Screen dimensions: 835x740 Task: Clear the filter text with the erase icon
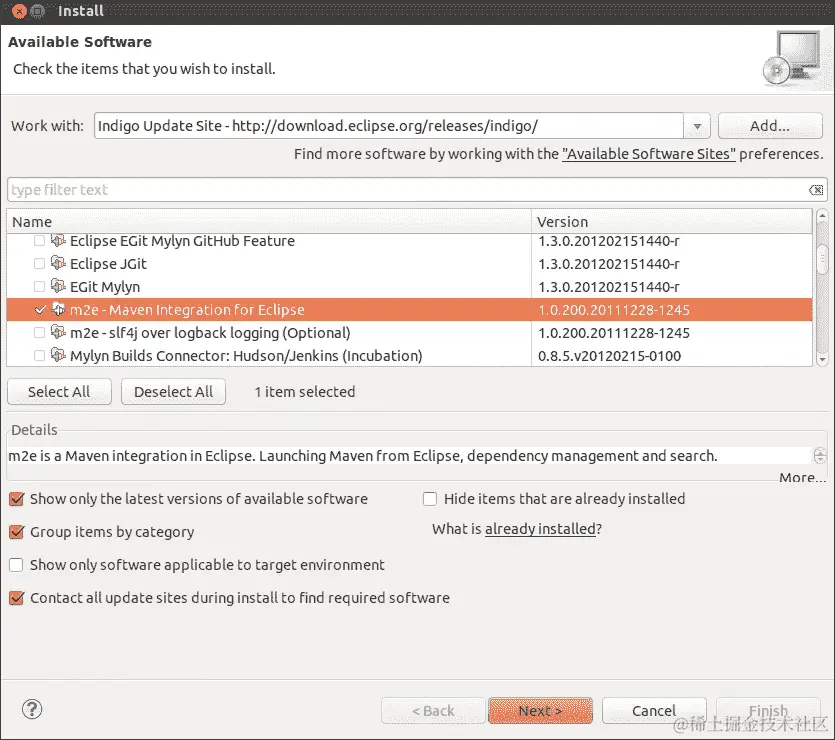click(x=816, y=190)
